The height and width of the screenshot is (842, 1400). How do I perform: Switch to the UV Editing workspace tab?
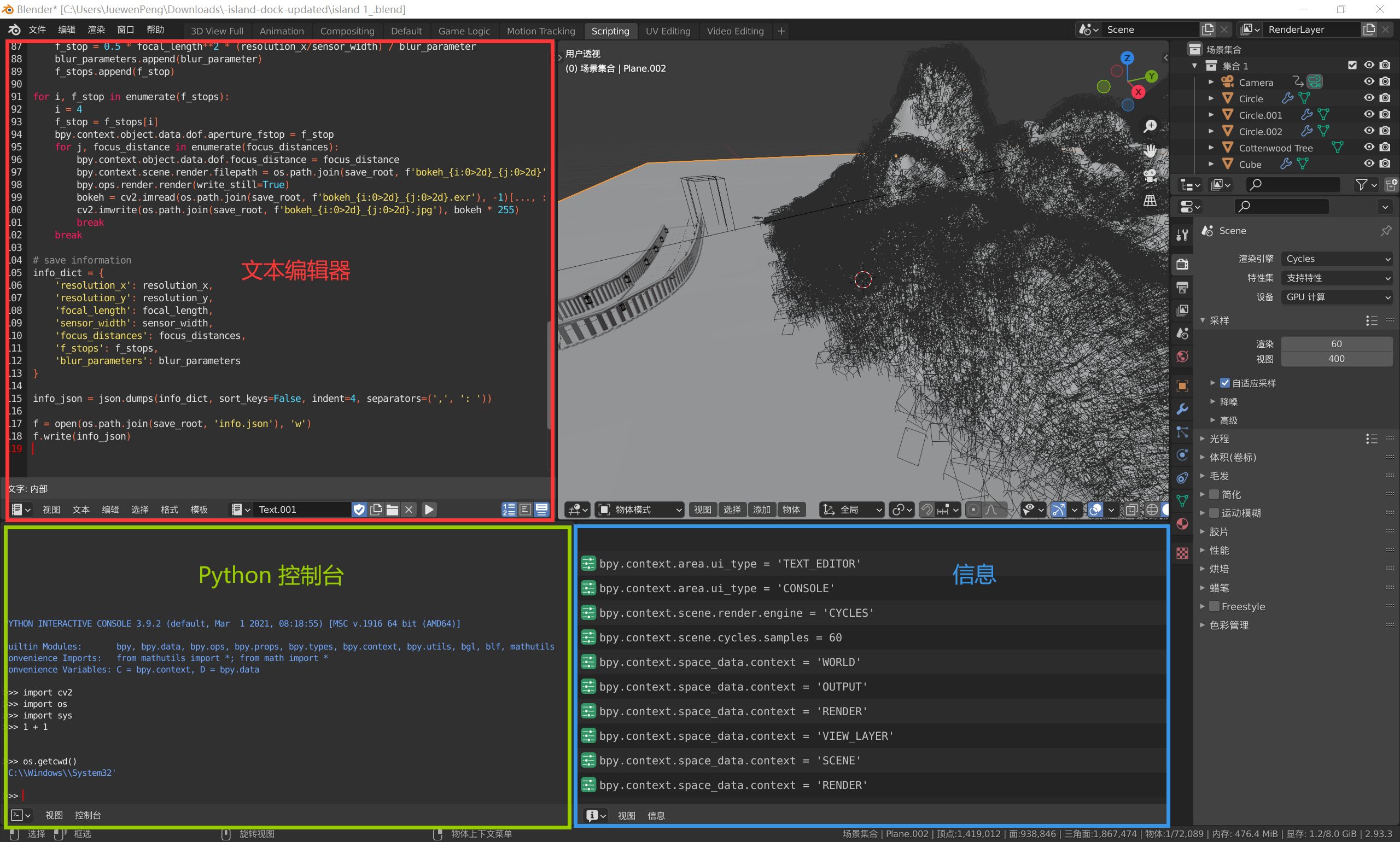[668, 31]
